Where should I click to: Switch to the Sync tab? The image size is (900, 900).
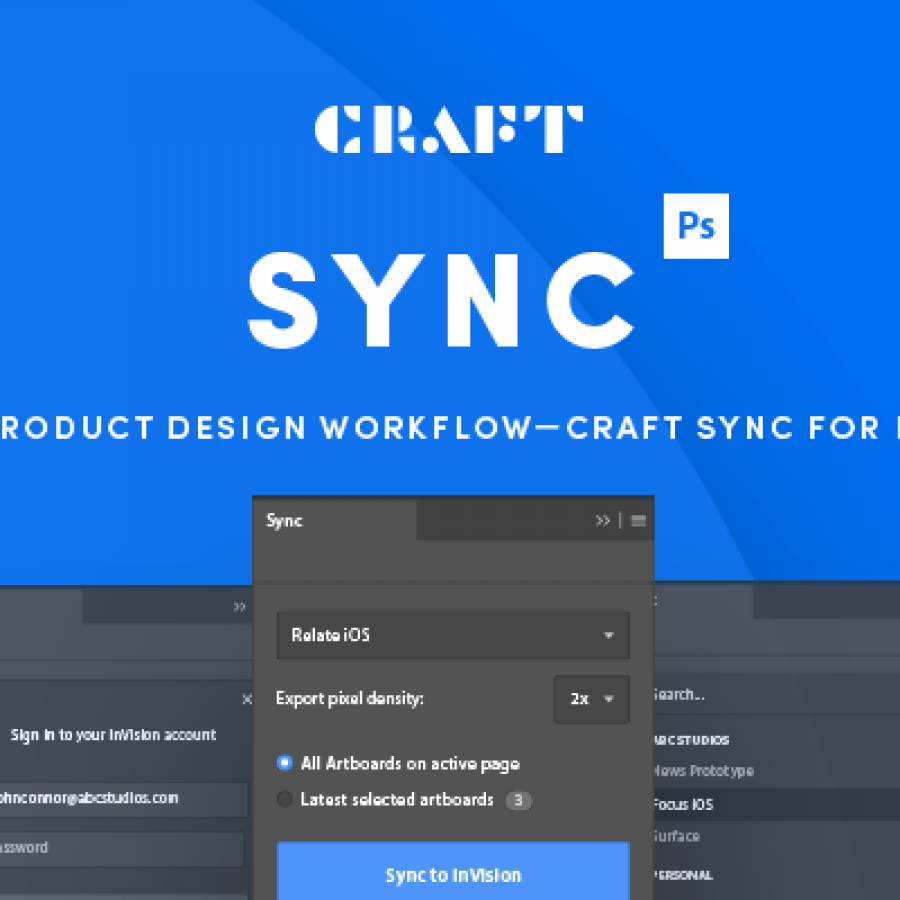[x=283, y=520]
